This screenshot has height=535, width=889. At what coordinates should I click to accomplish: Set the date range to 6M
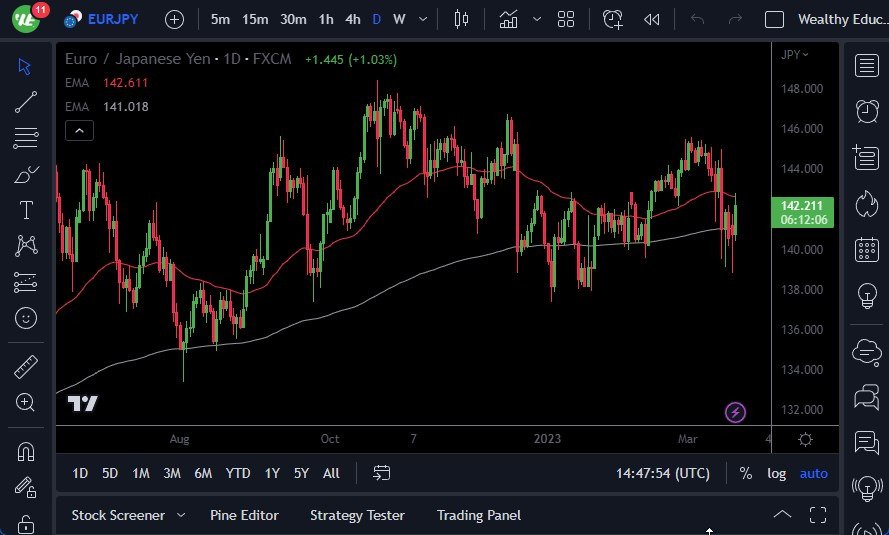pos(203,473)
